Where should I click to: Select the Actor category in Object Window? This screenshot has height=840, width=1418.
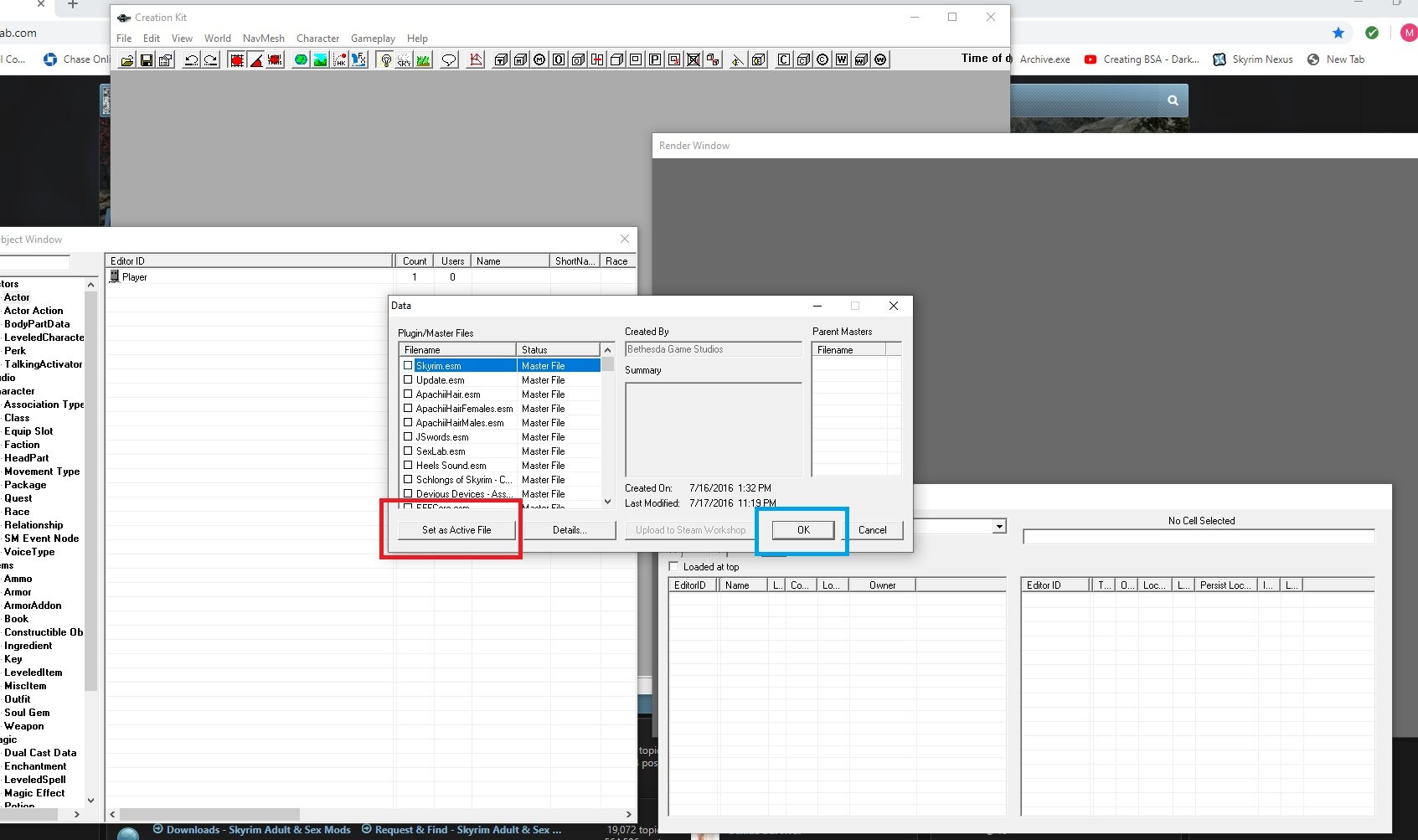pos(17,297)
